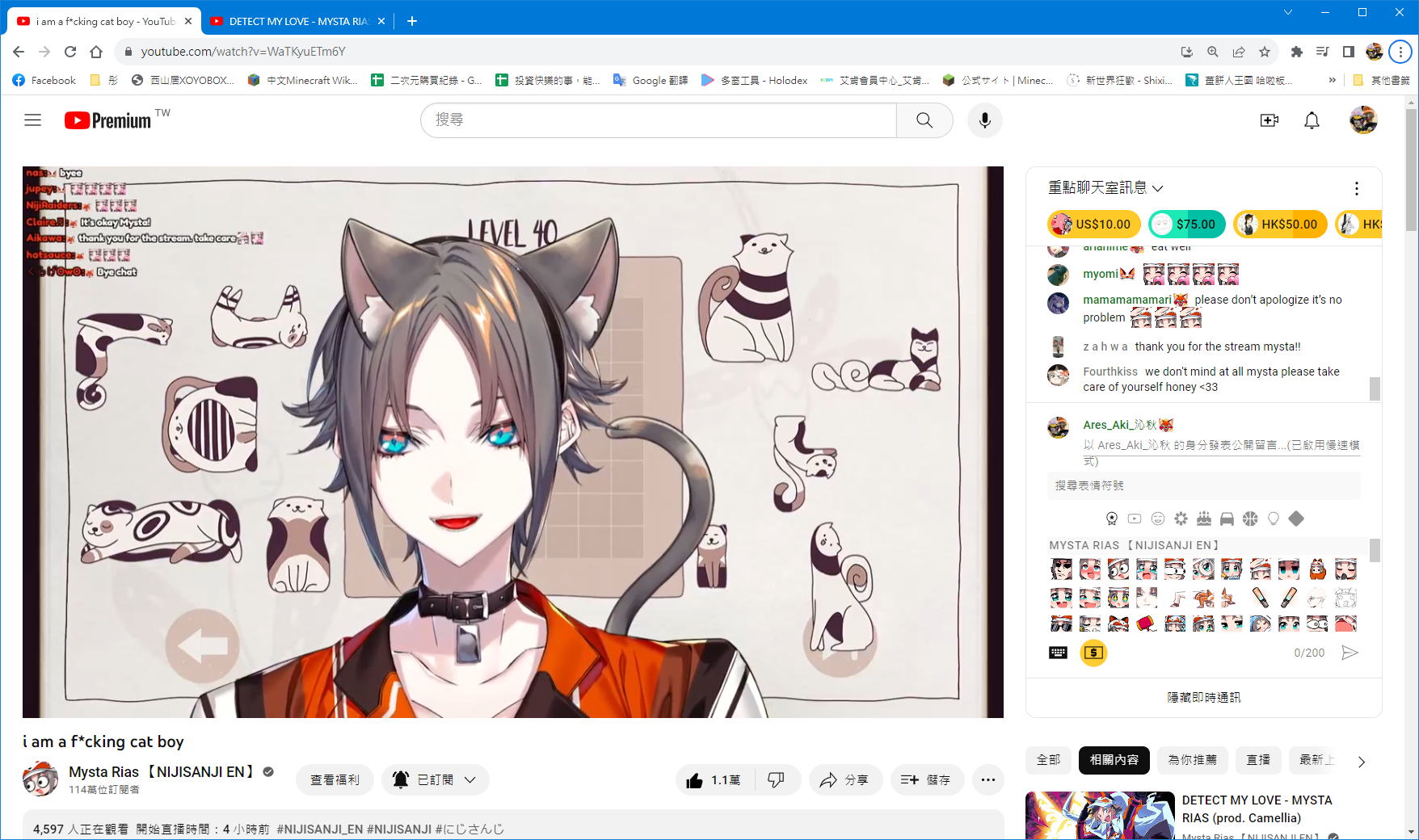1419x840 pixels.
Task: Switch to DETECT MY LOVE browser tab
Action: click(x=299, y=21)
